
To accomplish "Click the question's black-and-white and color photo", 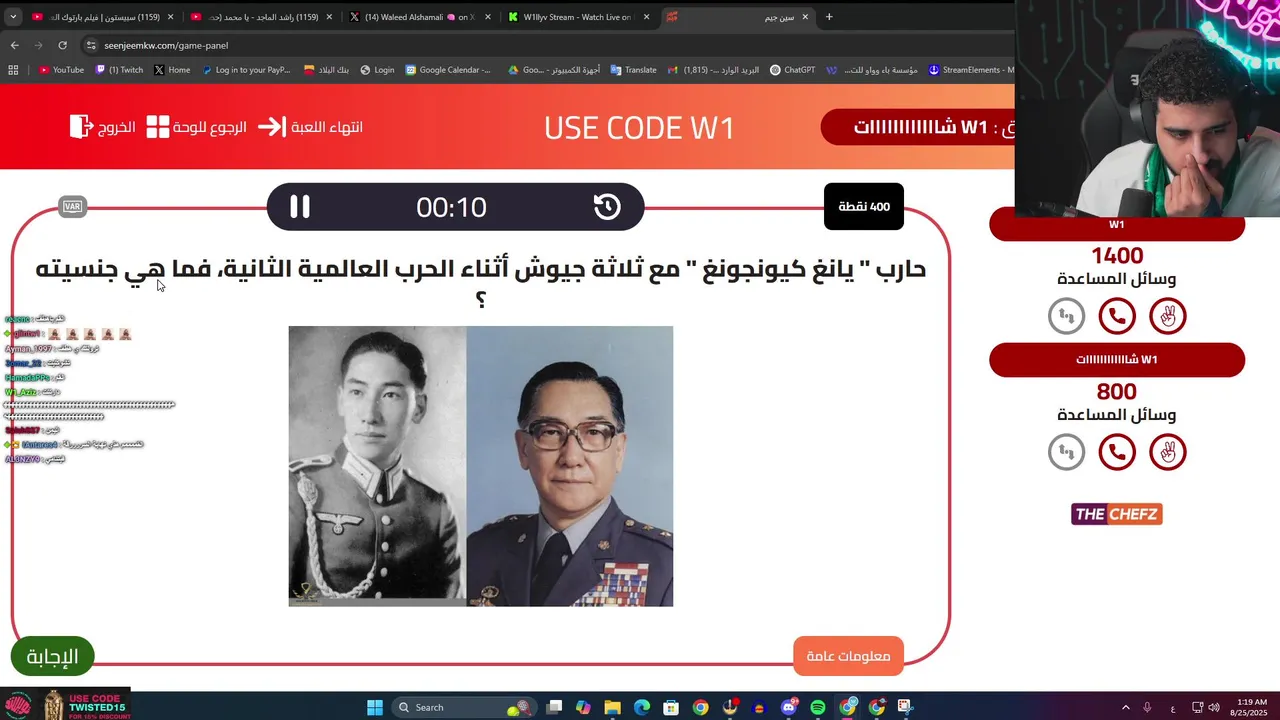I will pos(481,466).
